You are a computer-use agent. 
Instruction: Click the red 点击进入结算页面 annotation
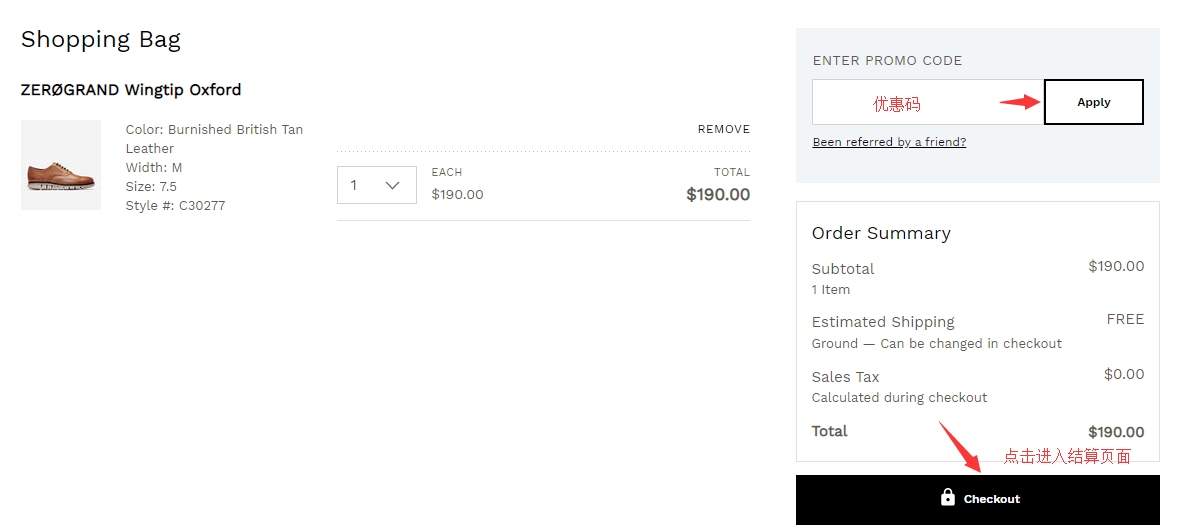point(1066,456)
